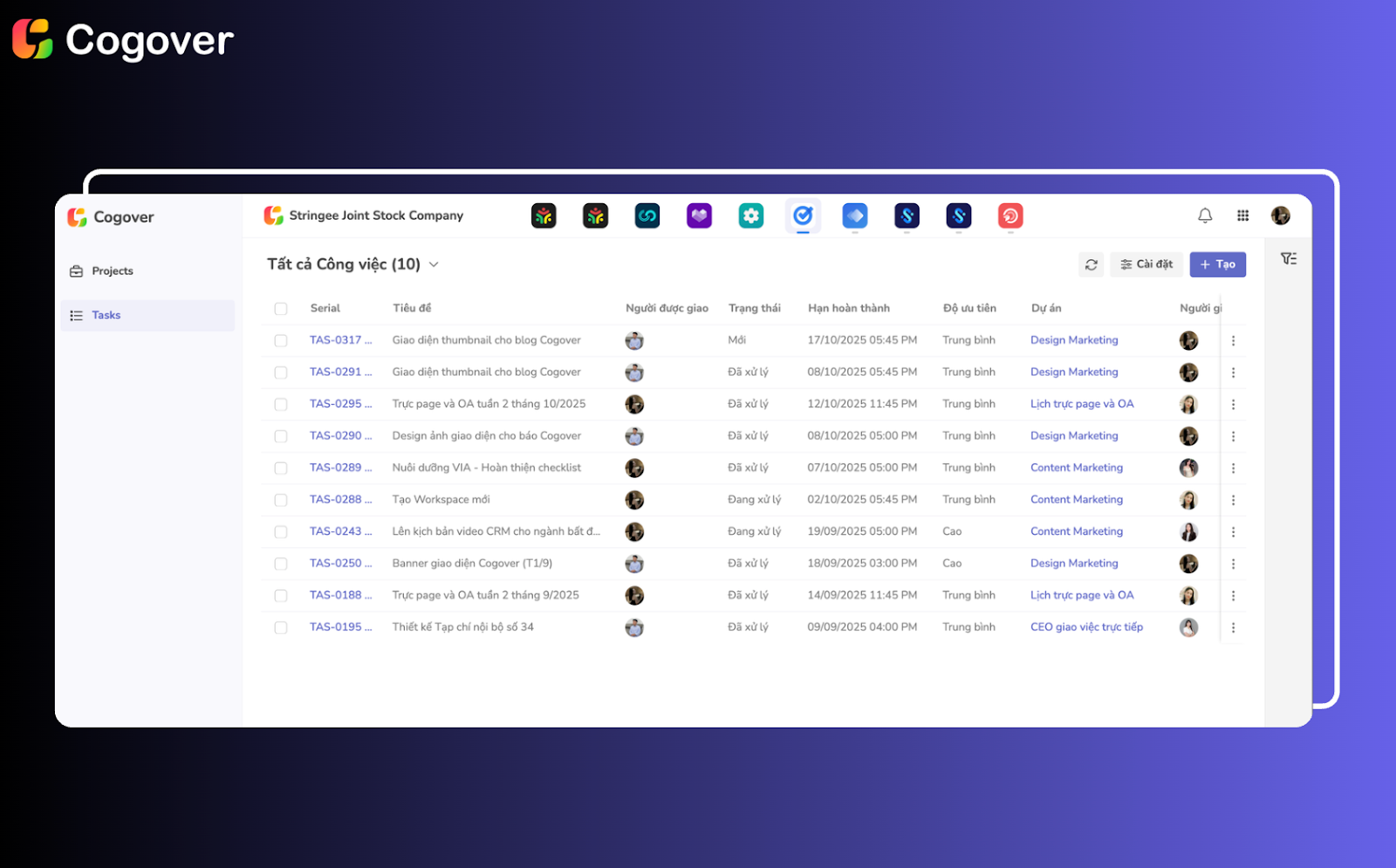Check the box for task TAS-0291
The image size is (1396, 868).
click(281, 372)
